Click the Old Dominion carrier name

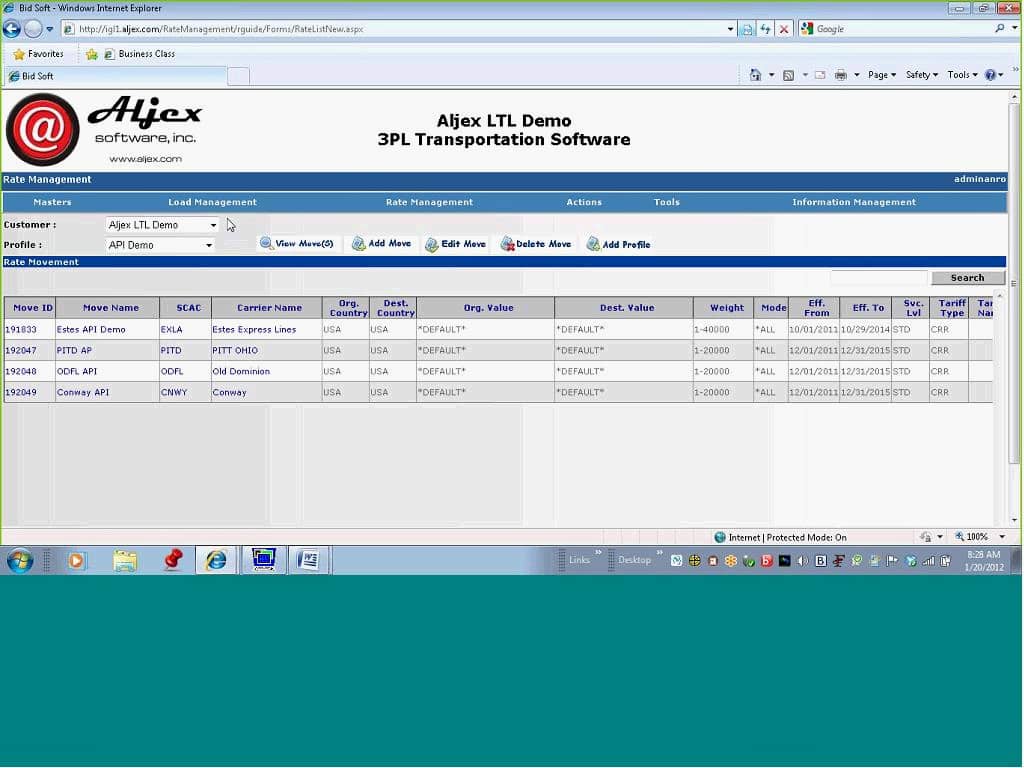point(241,372)
